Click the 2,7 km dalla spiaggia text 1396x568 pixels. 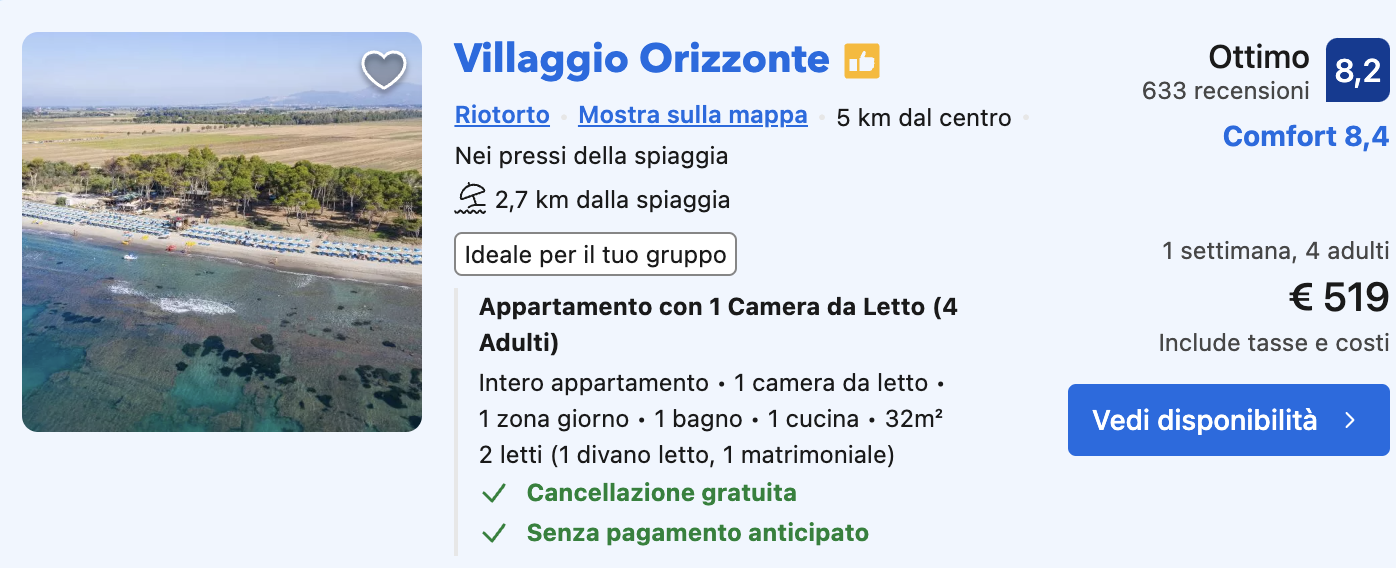[612, 200]
